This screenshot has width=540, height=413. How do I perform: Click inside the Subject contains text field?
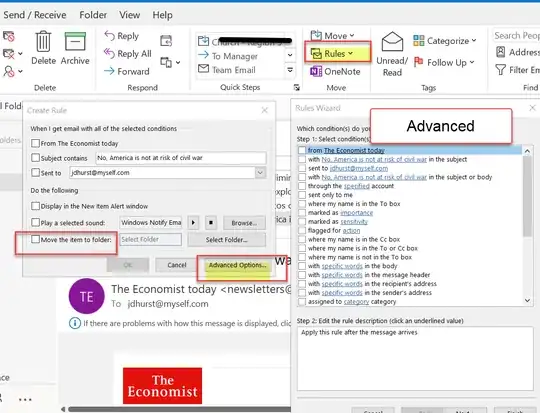(180, 158)
